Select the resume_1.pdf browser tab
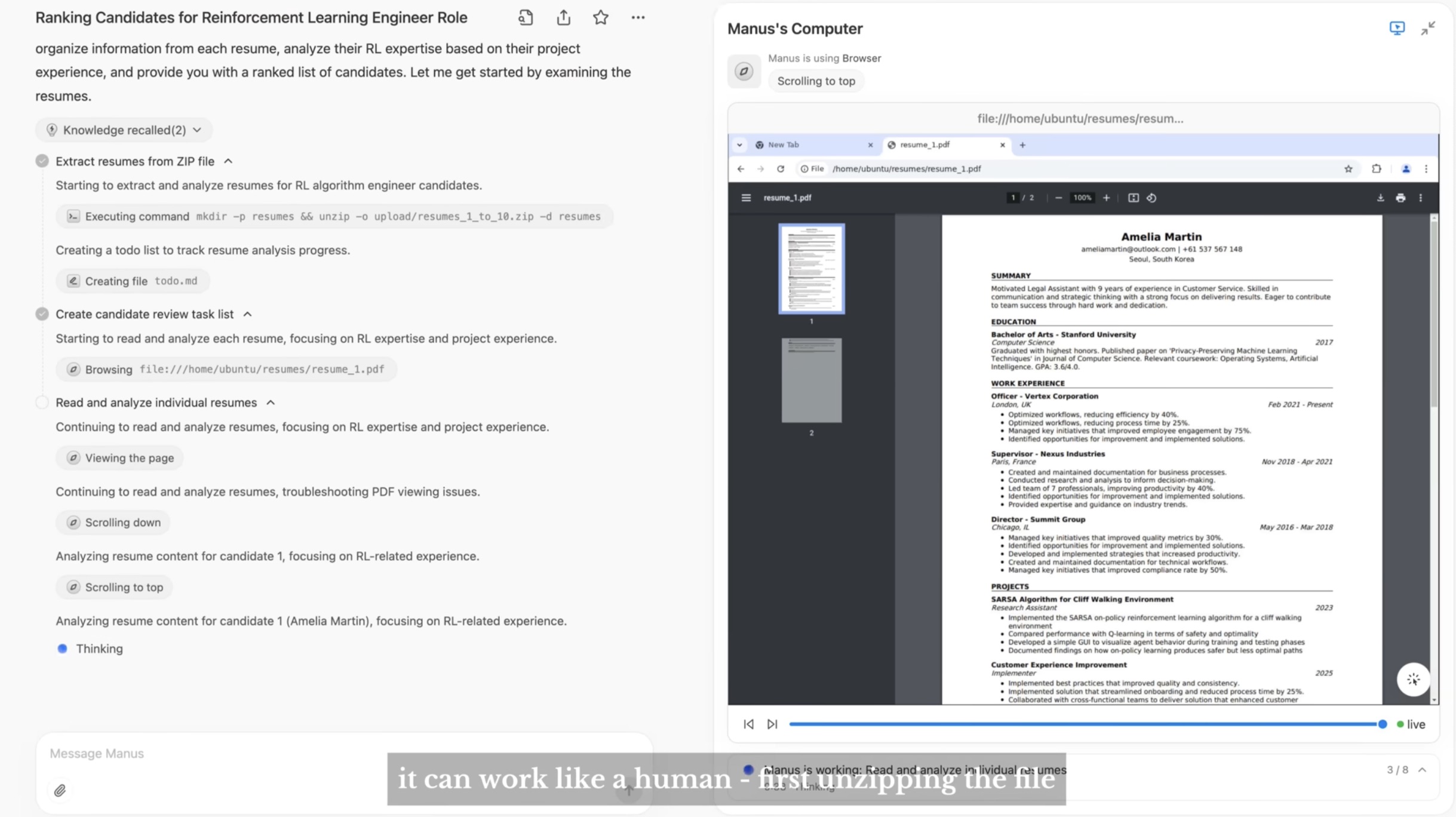Image resolution: width=1456 pixels, height=817 pixels. 924,145
